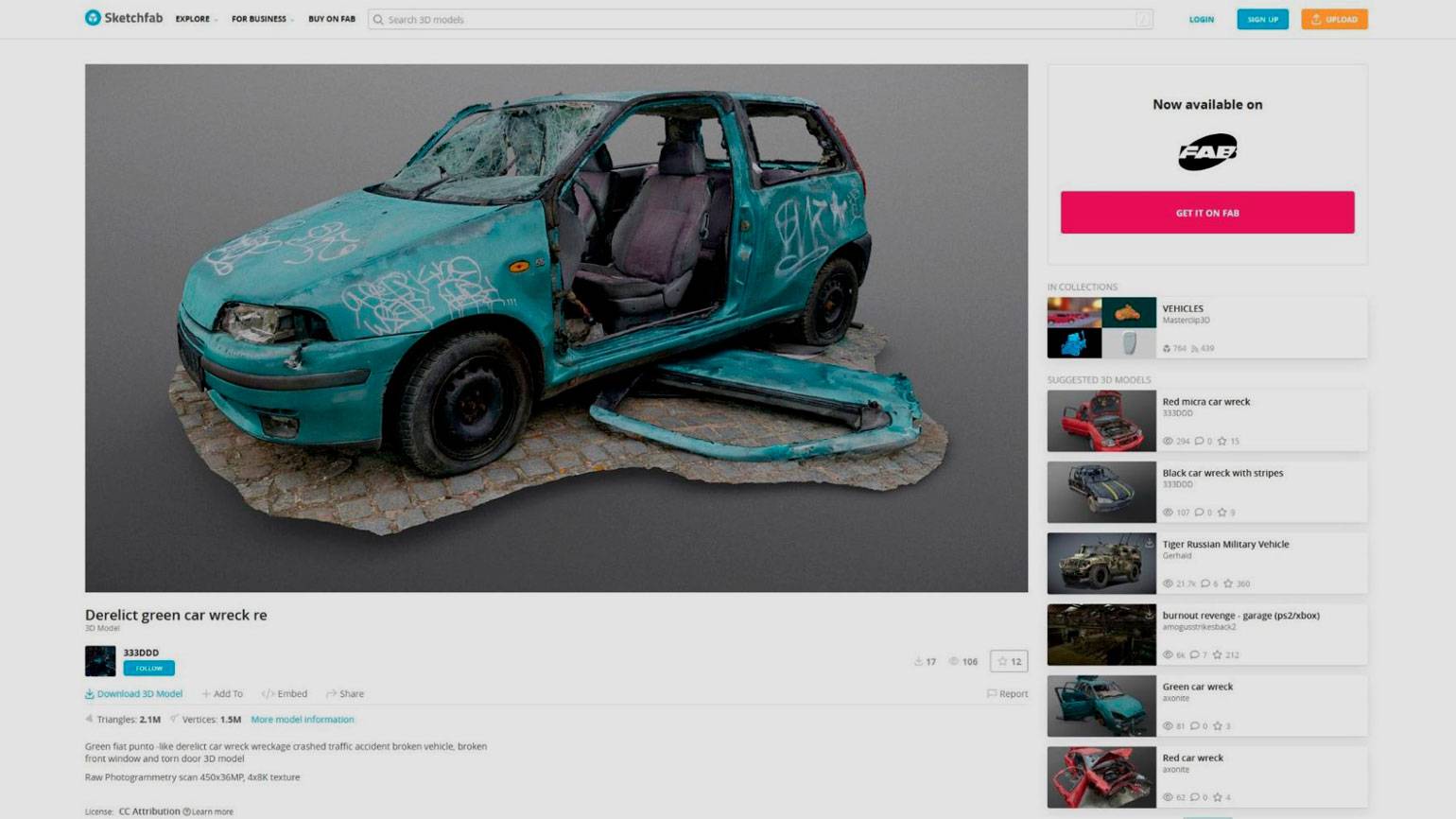The image size is (1456, 819).
Task: Click the orange Upload button
Action: point(1334,19)
